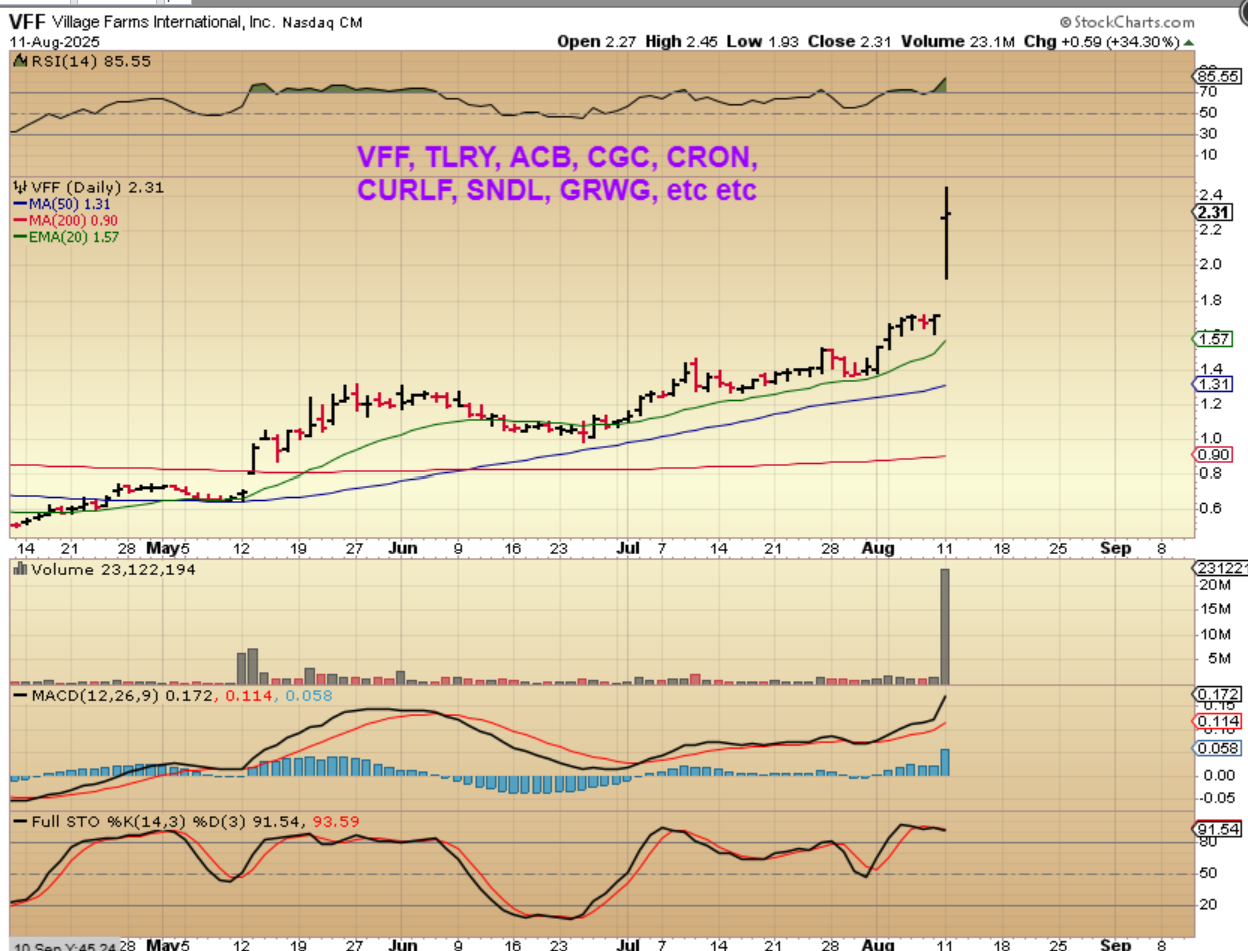This screenshot has width=1248, height=951.
Task: Click the 0.90 MA(200) tag on price axis
Action: click(1214, 455)
